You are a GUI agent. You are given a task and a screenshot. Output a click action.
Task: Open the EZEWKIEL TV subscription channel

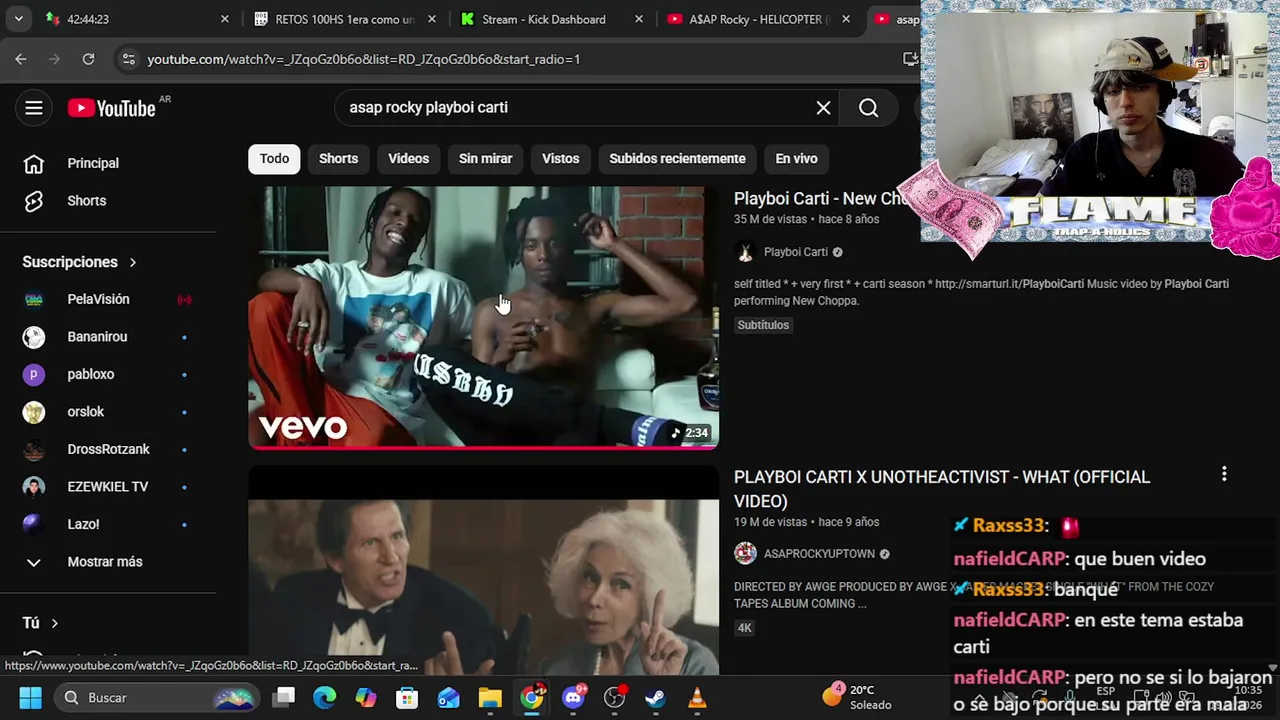[x=108, y=487]
